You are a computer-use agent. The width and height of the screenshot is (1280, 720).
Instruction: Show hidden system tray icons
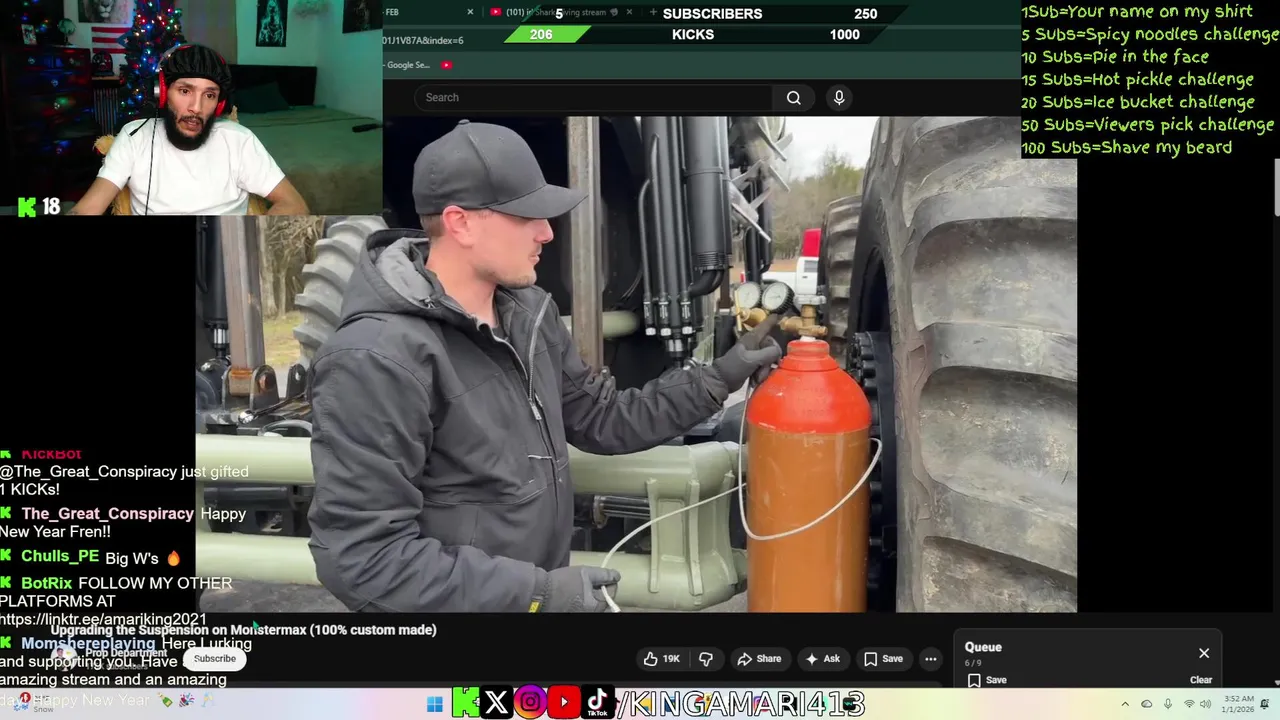(1125, 704)
